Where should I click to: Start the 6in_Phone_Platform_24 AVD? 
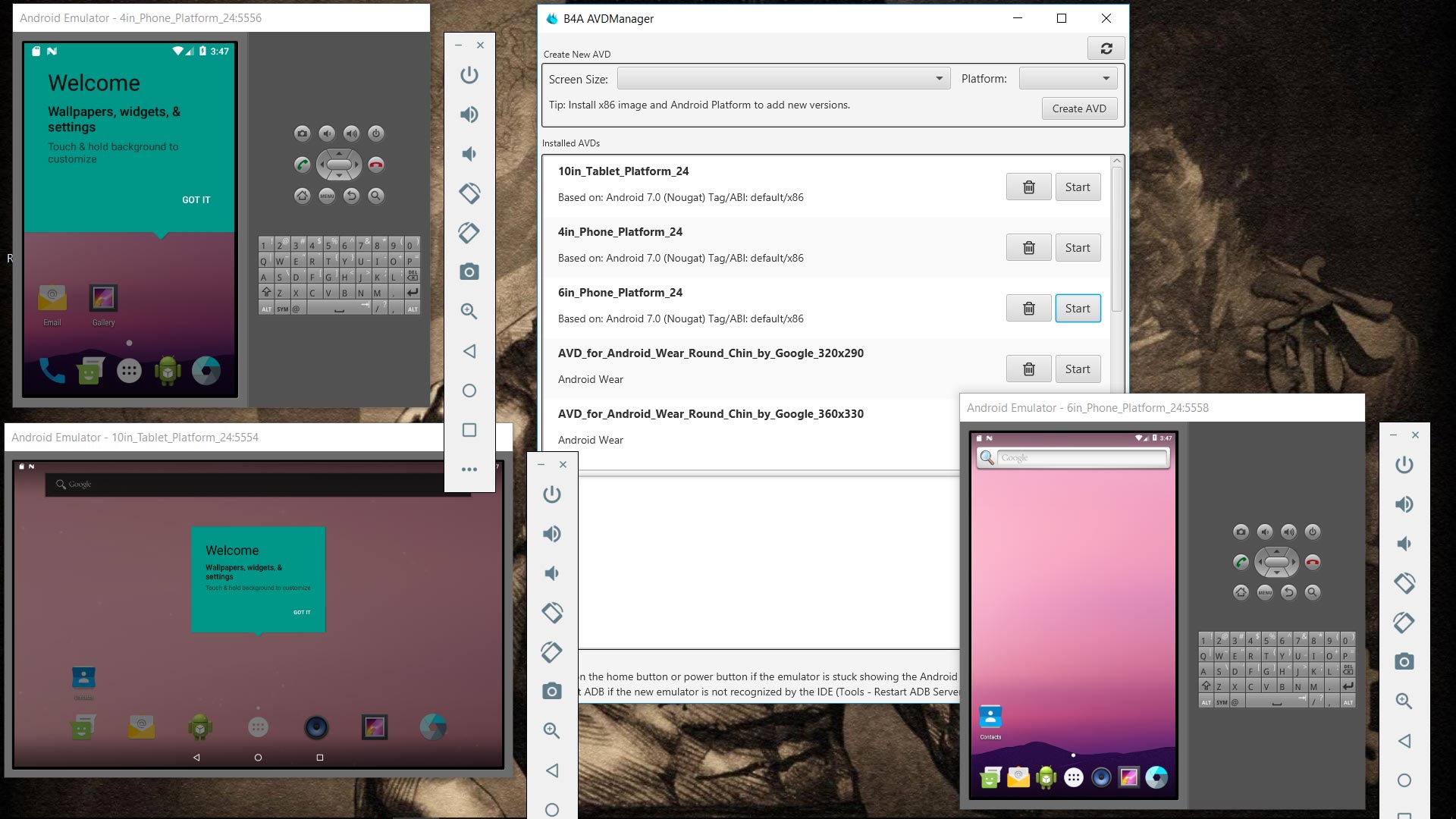[1077, 309]
